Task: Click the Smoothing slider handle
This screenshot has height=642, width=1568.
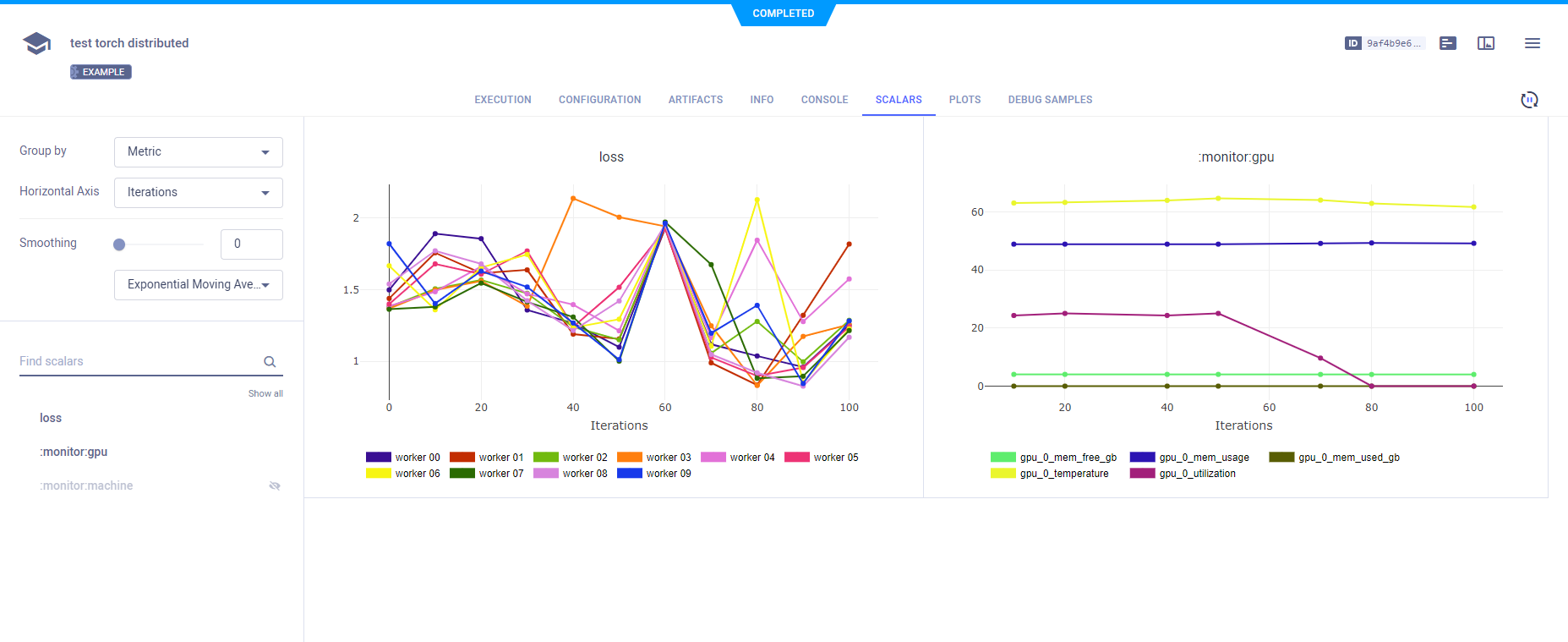Action: [x=119, y=244]
